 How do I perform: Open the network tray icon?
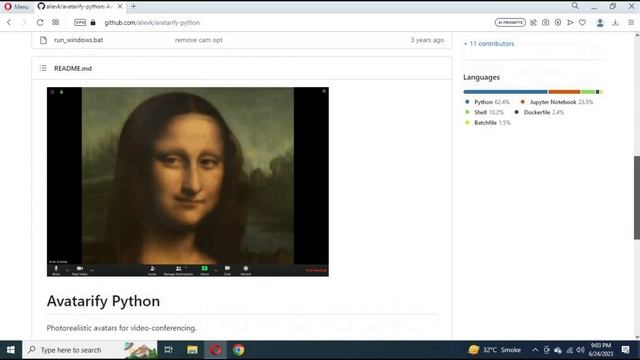tap(569, 350)
